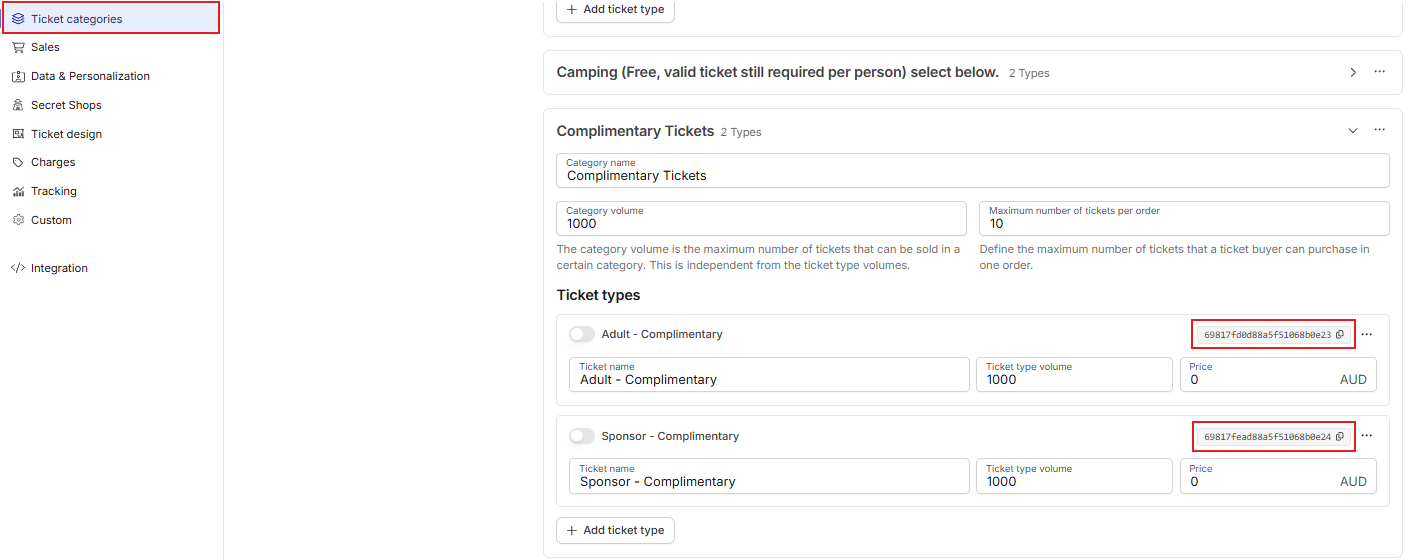Screen dimensions: 1408x560
Task: Open more options for Adult - Complimentary ticket
Action: coord(1367,335)
